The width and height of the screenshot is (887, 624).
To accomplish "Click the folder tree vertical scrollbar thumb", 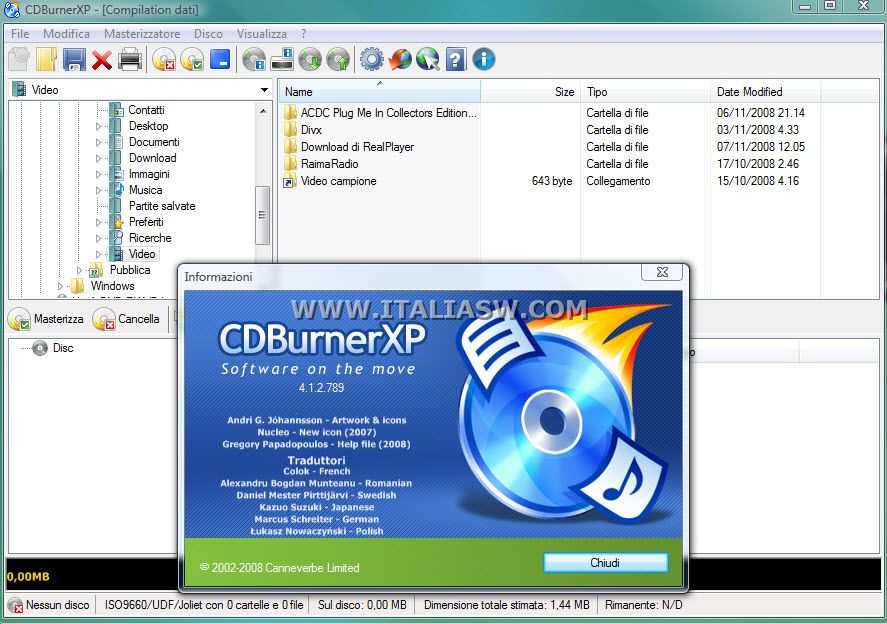I will (x=262, y=215).
